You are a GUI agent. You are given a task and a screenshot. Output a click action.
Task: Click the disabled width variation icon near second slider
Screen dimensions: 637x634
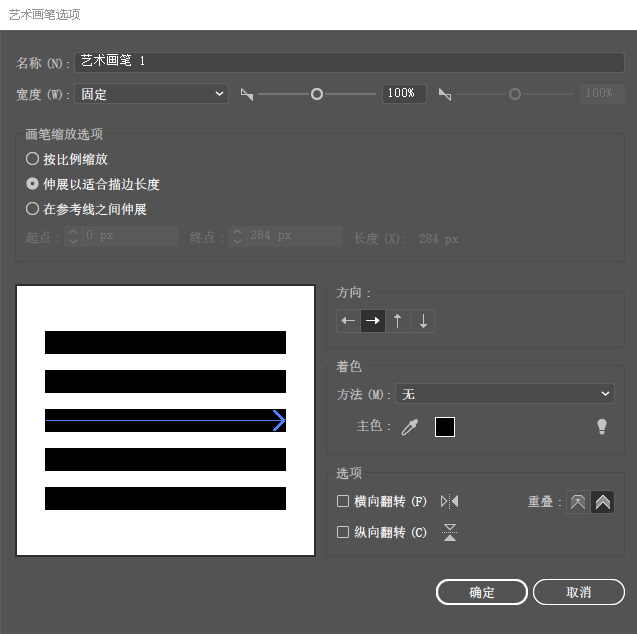pyautogui.click(x=445, y=94)
